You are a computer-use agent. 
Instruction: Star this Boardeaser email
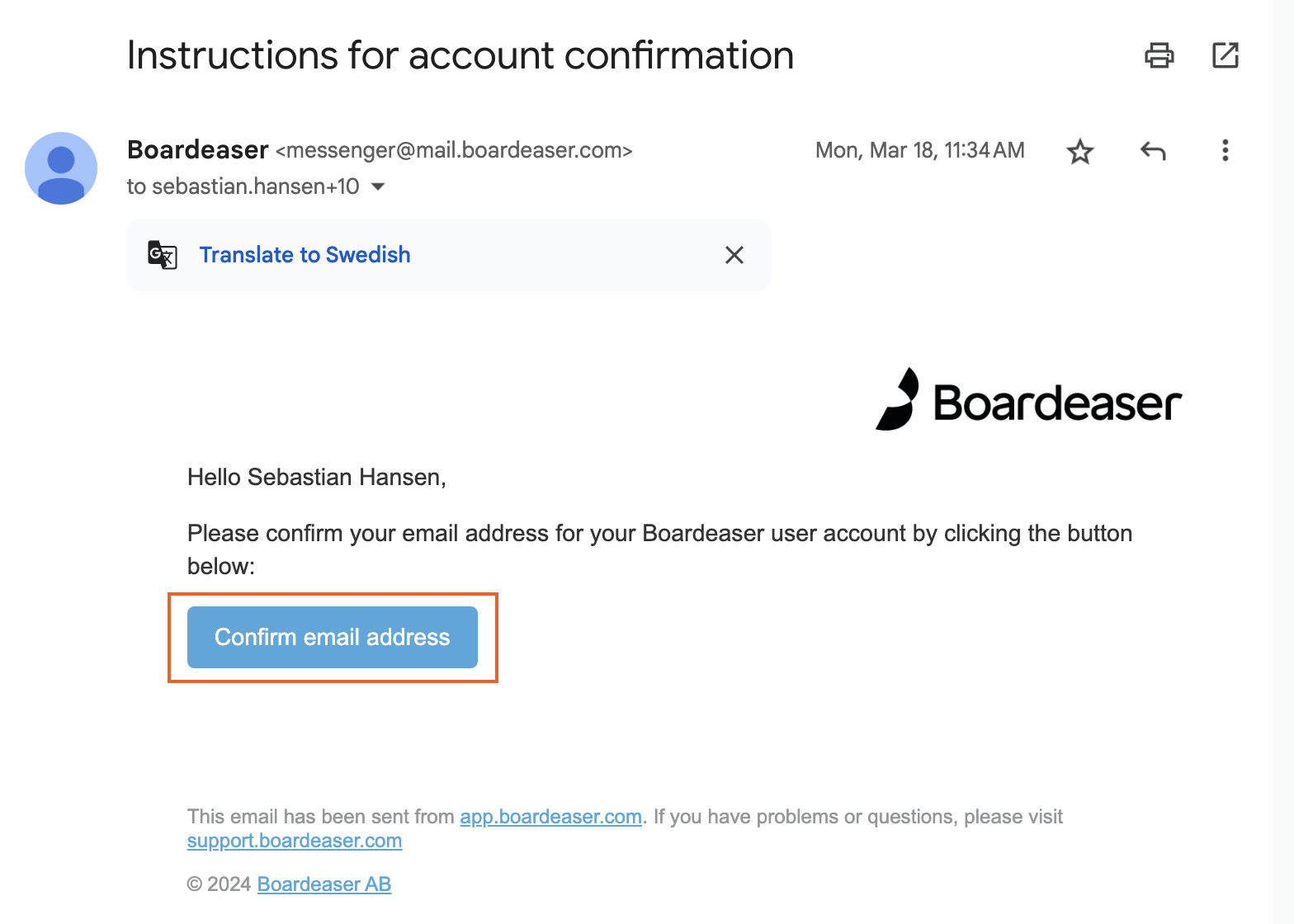(x=1079, y=151)
